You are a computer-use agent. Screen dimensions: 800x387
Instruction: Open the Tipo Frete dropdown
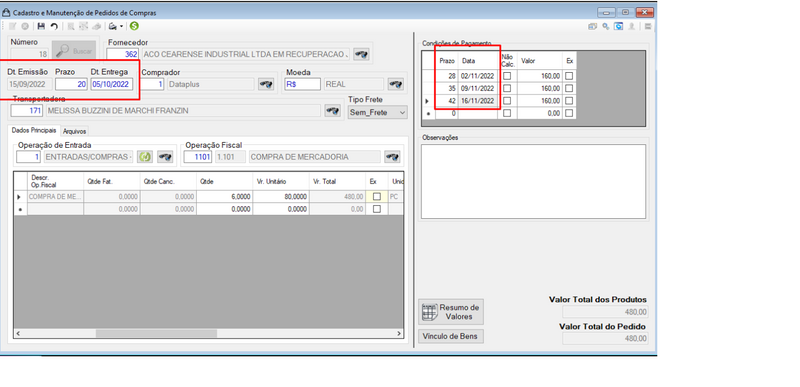tap(378, 112)
